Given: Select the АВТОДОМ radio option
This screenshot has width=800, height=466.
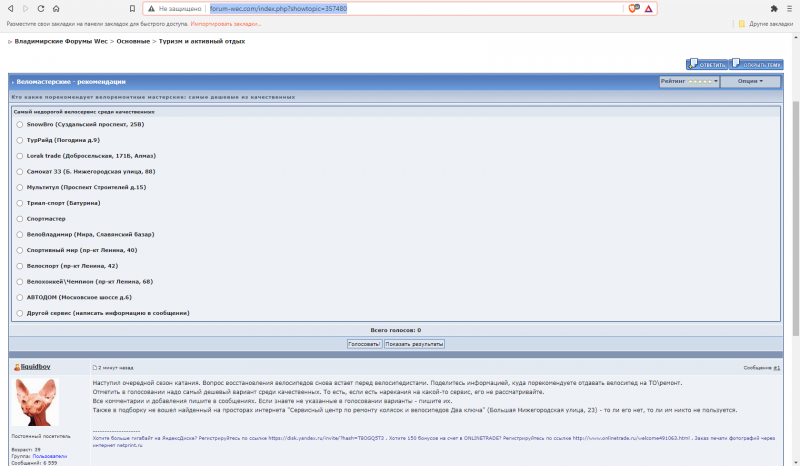Looking at the screenshot, I should (x=20, y=298).
